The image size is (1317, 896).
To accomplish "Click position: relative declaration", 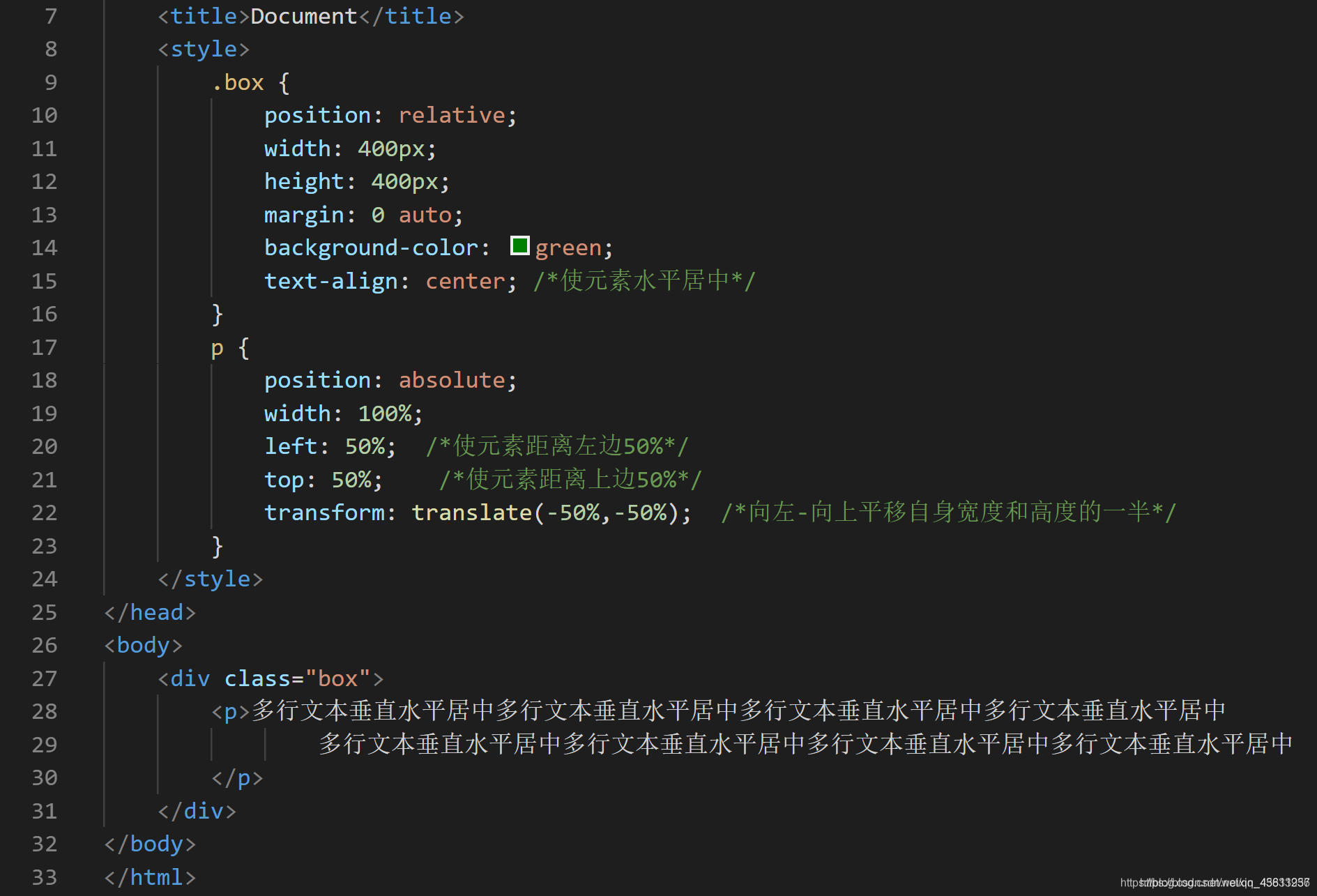I will coord(390,115).
